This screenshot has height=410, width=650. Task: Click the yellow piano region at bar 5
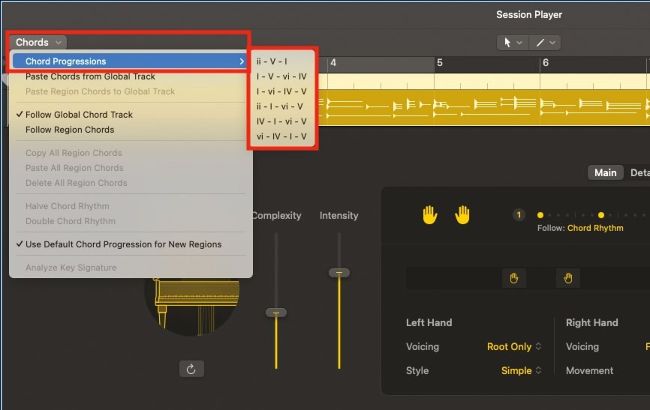tap(480, 106)
